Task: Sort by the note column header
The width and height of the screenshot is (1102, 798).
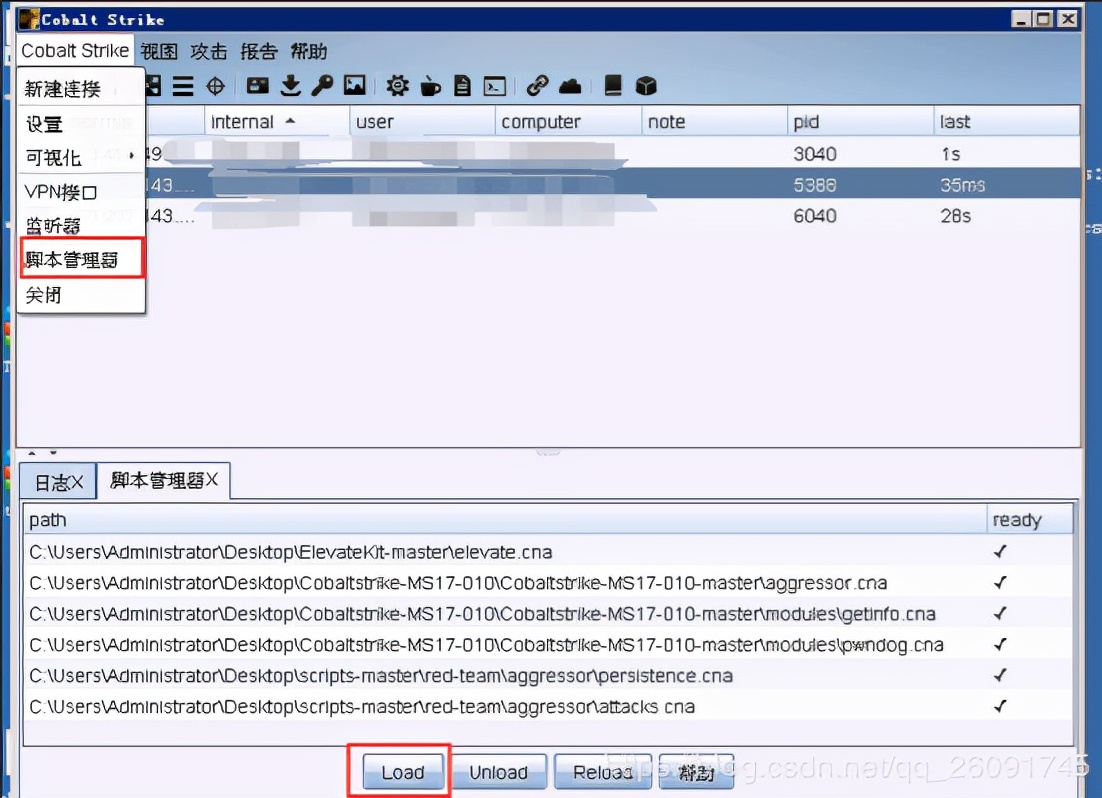Action: point(714,122)
